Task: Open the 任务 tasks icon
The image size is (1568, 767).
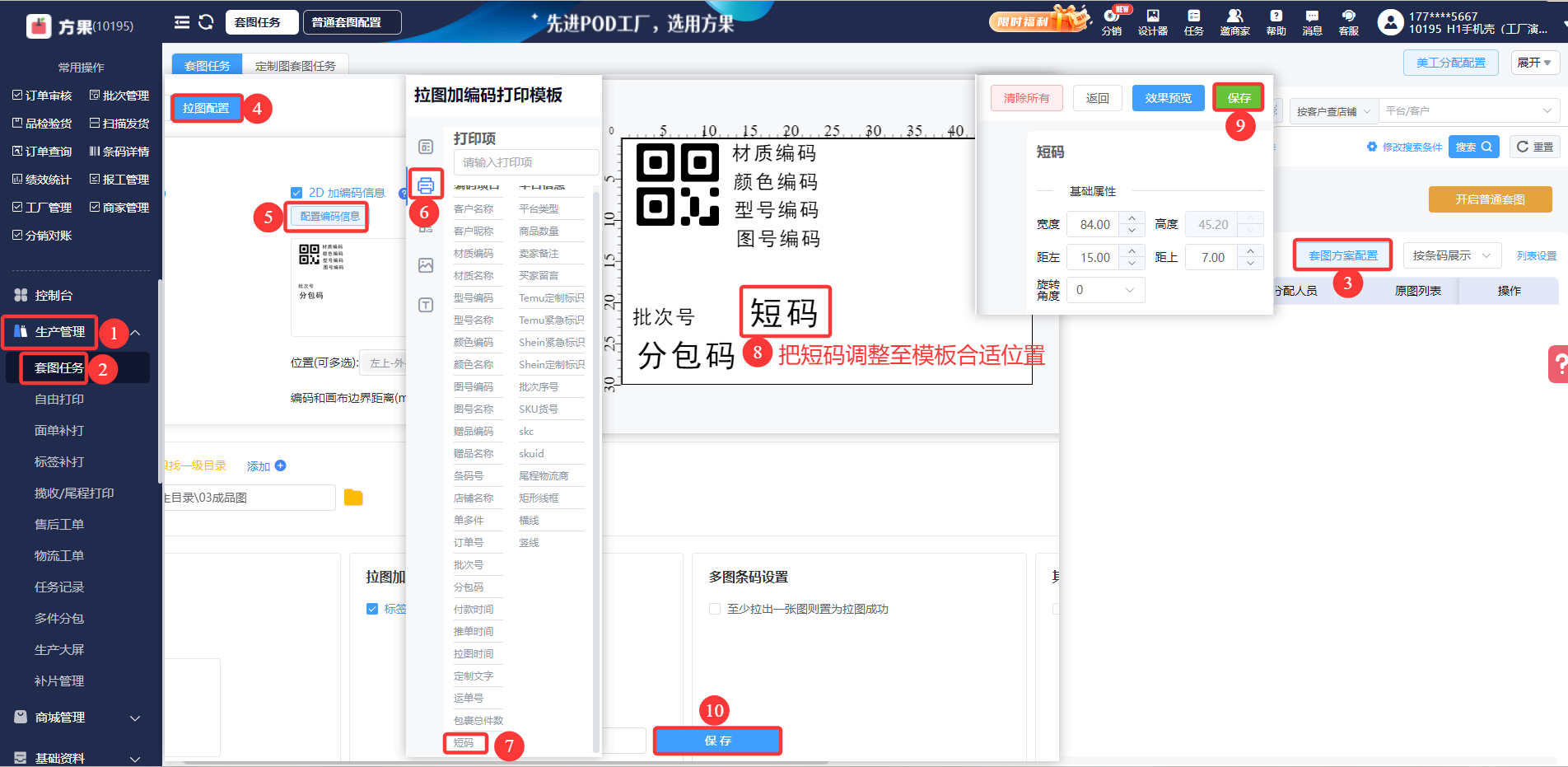Action: tap(1193, 22)
